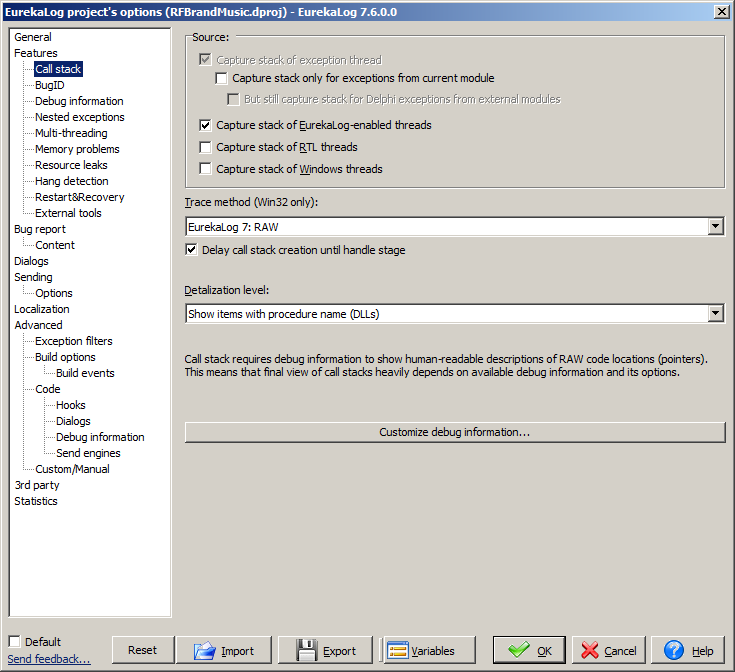This screenshot has width=735, height=672.
Task: Click the Delphi exceptions from external modules checkbox
Action: (233, 99)
